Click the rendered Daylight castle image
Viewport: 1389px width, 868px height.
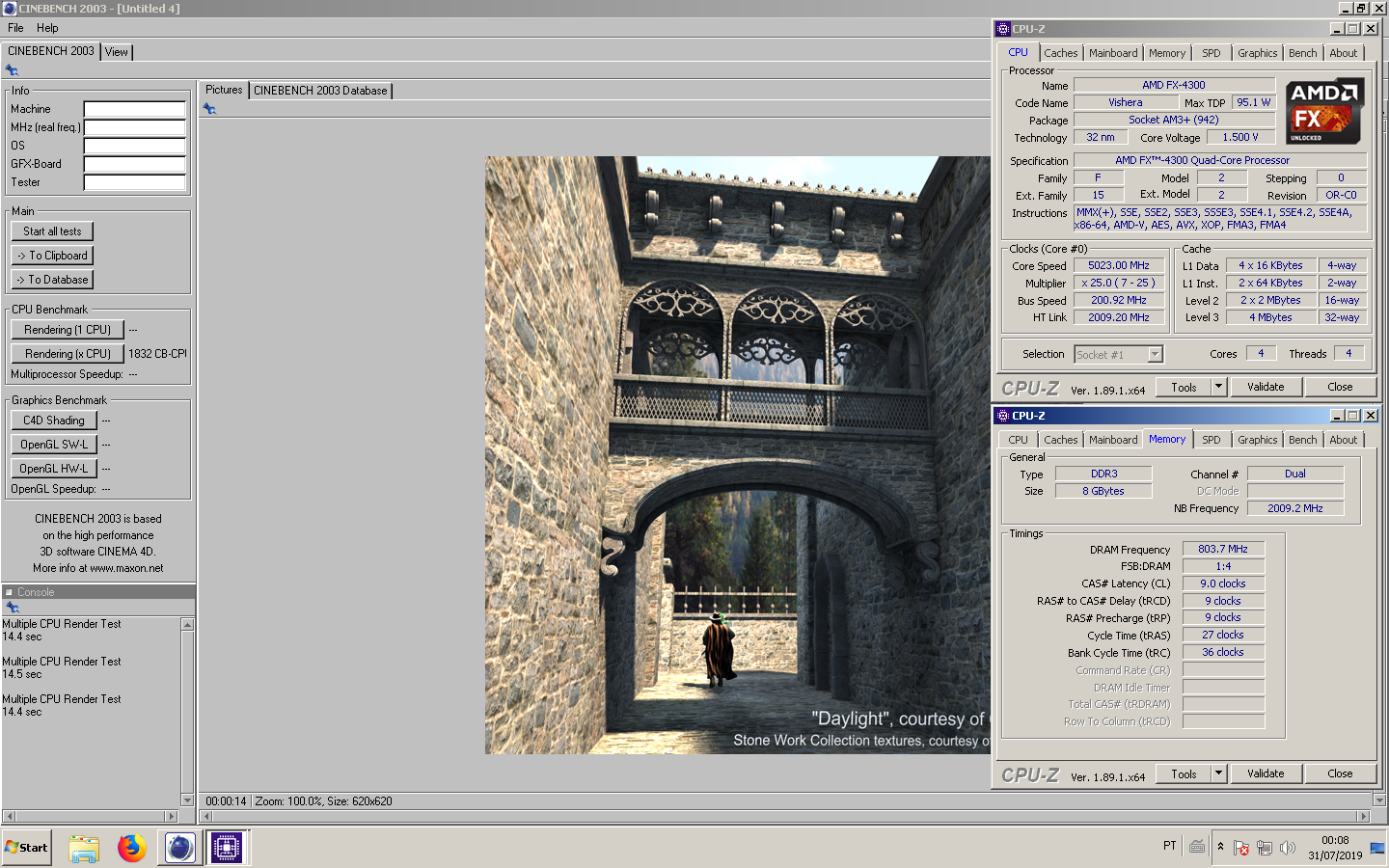pos(738,455)
